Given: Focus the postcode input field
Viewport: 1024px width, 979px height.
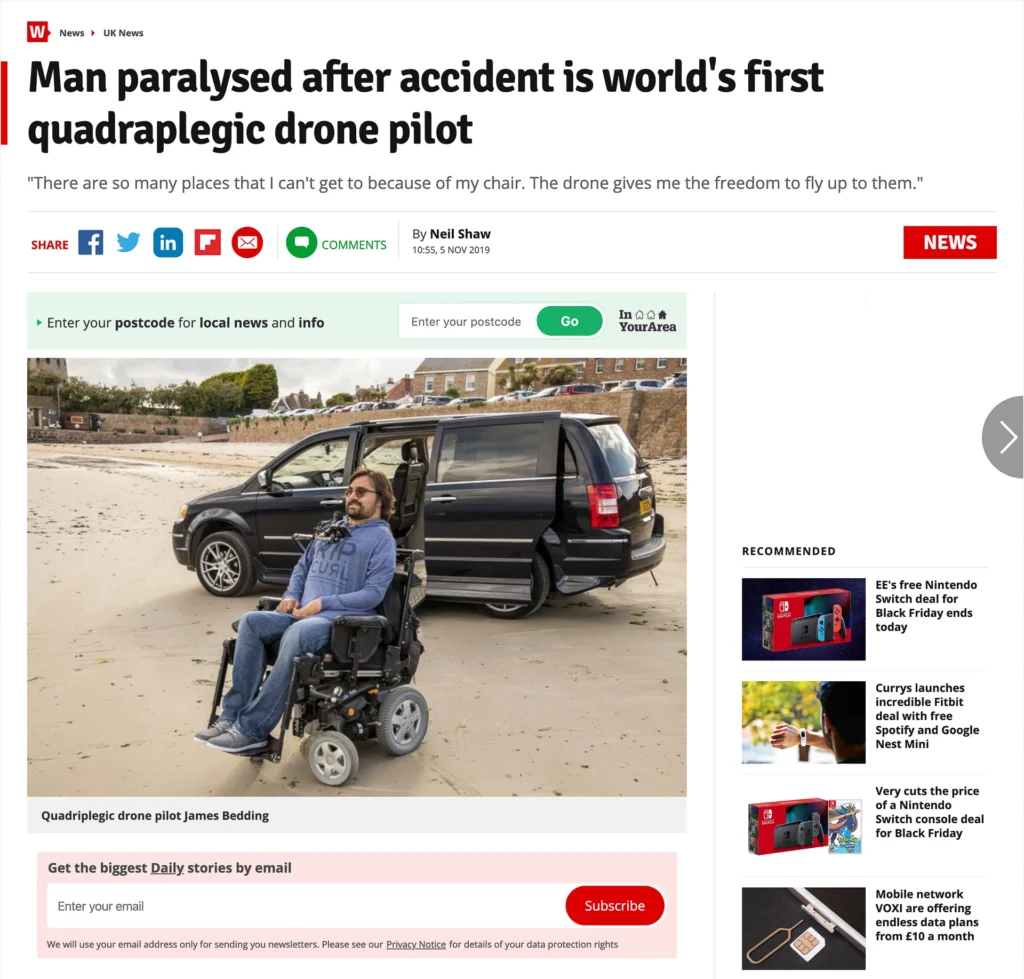Looking at the screenshot, I should [x=468, y=321].
